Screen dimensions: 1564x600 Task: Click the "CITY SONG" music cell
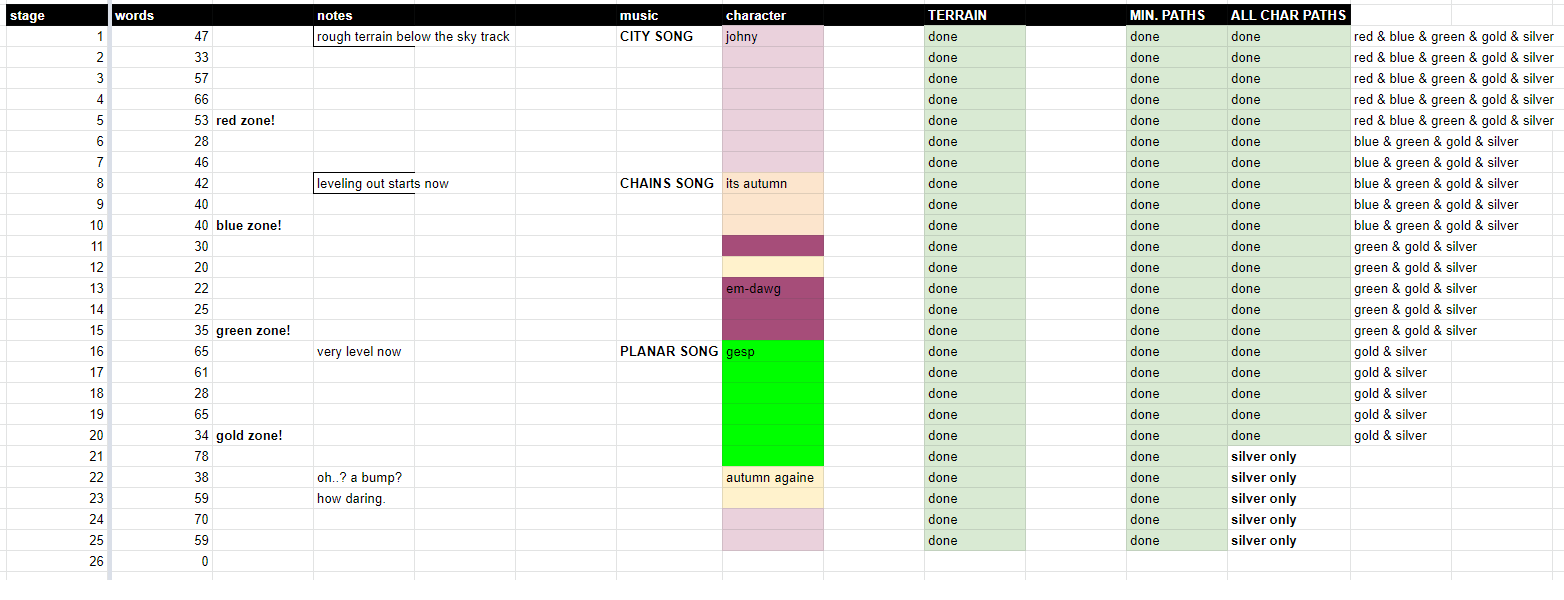pos(657,37)
